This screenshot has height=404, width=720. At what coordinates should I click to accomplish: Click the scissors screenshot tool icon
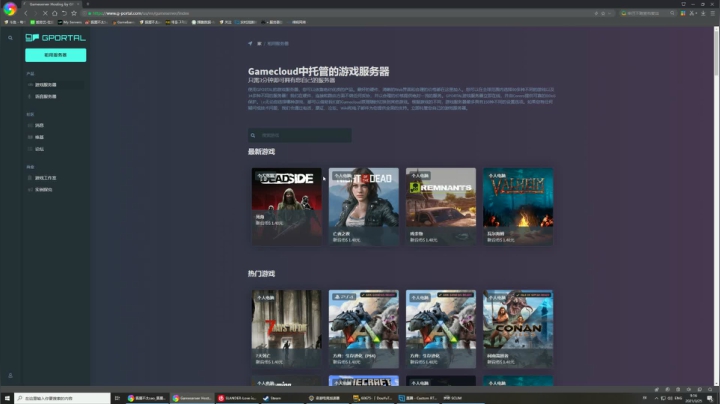(x=692, y=13)
